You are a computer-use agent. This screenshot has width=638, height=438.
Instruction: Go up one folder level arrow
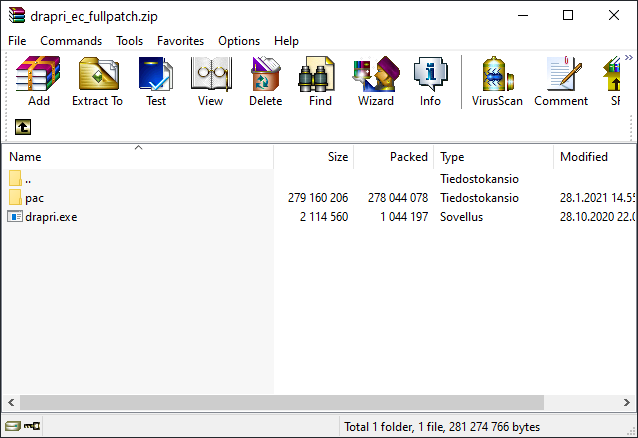tap(21, 127)
